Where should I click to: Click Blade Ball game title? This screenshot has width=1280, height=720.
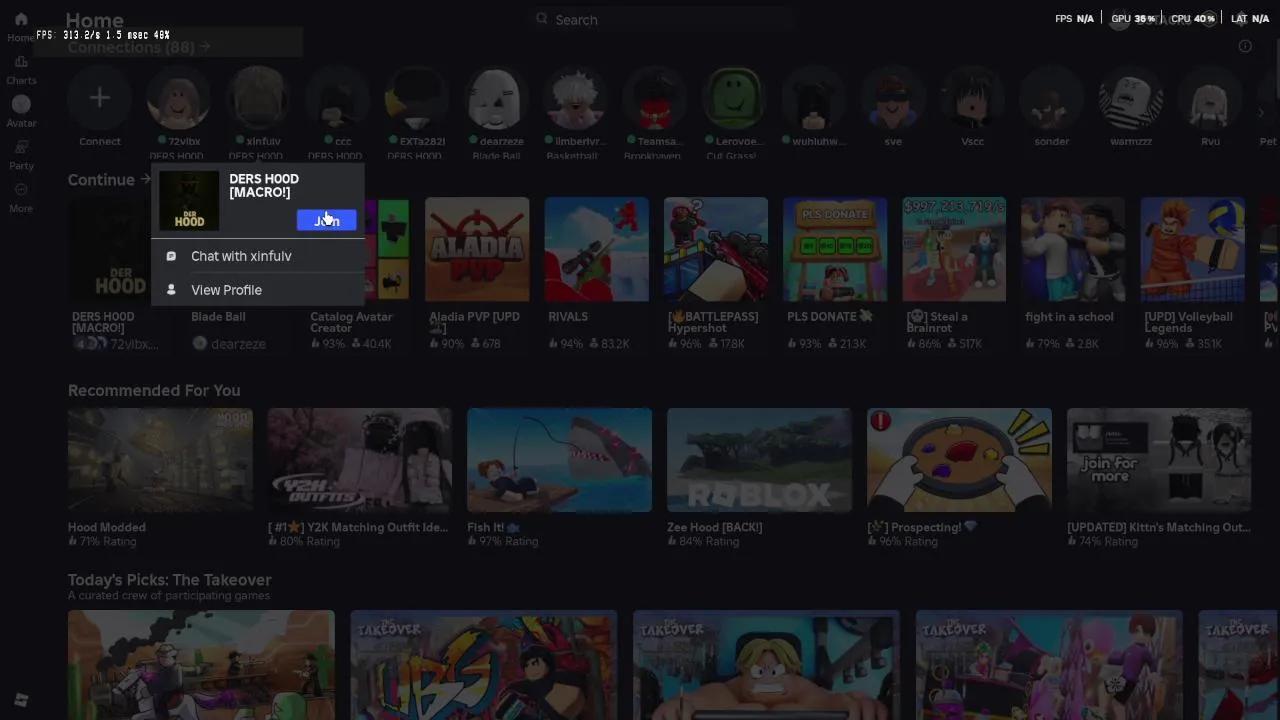tap(218, 316)
